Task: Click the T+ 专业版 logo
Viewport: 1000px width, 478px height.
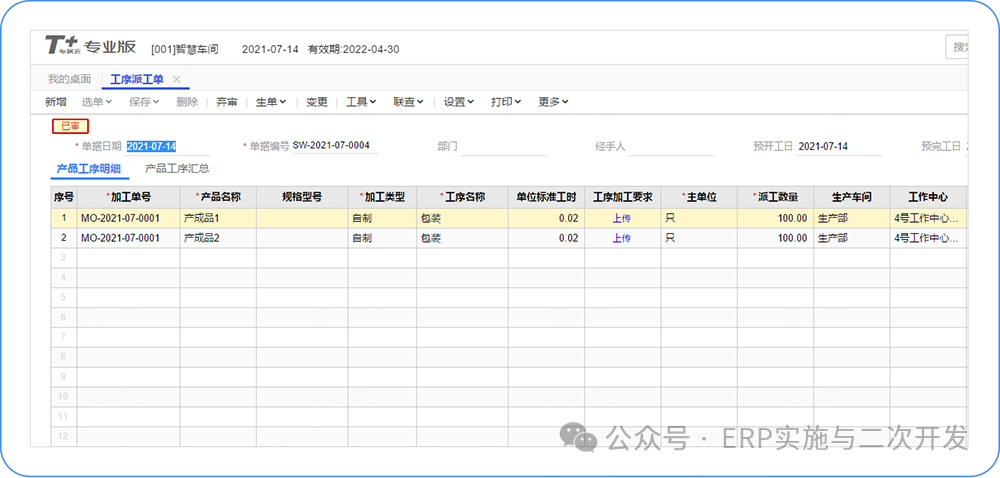Action: [90, 47]
